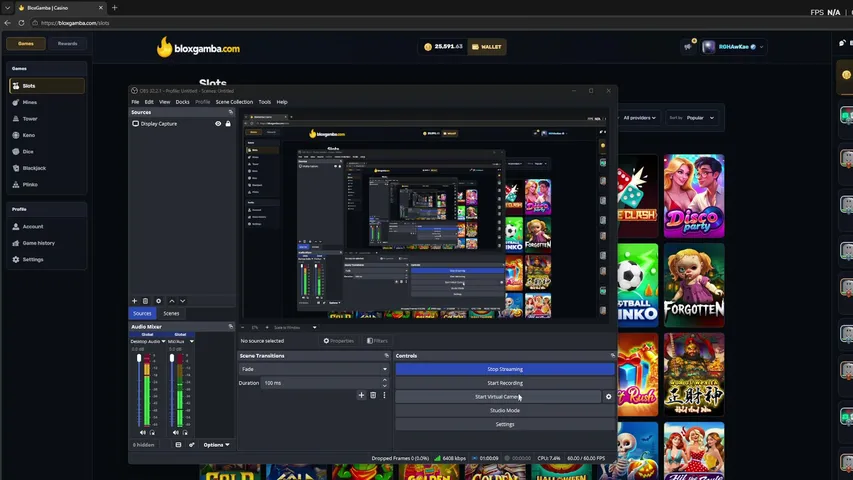Screen dimensions: 853x480
Task: Mute the Mic/Aux speaker icon
Action: pyautogui.click(x=175, y=433)
